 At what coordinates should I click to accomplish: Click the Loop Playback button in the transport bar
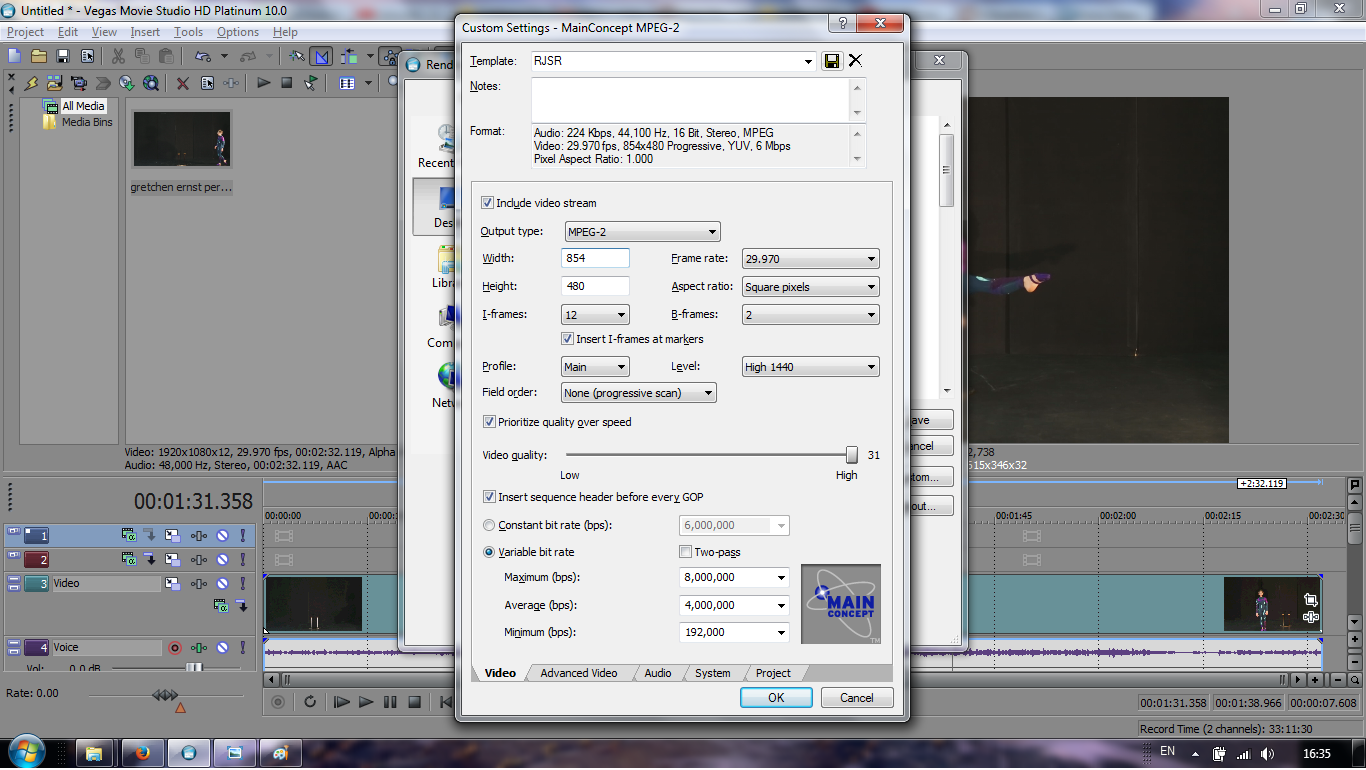coord(310,702)
